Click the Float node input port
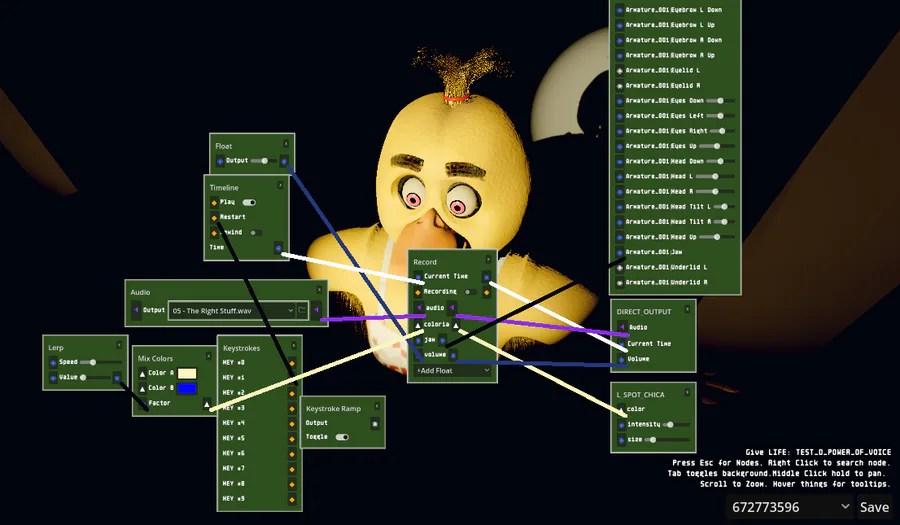The height and width of the screenshot is (525, 900). tap(220, 161)
